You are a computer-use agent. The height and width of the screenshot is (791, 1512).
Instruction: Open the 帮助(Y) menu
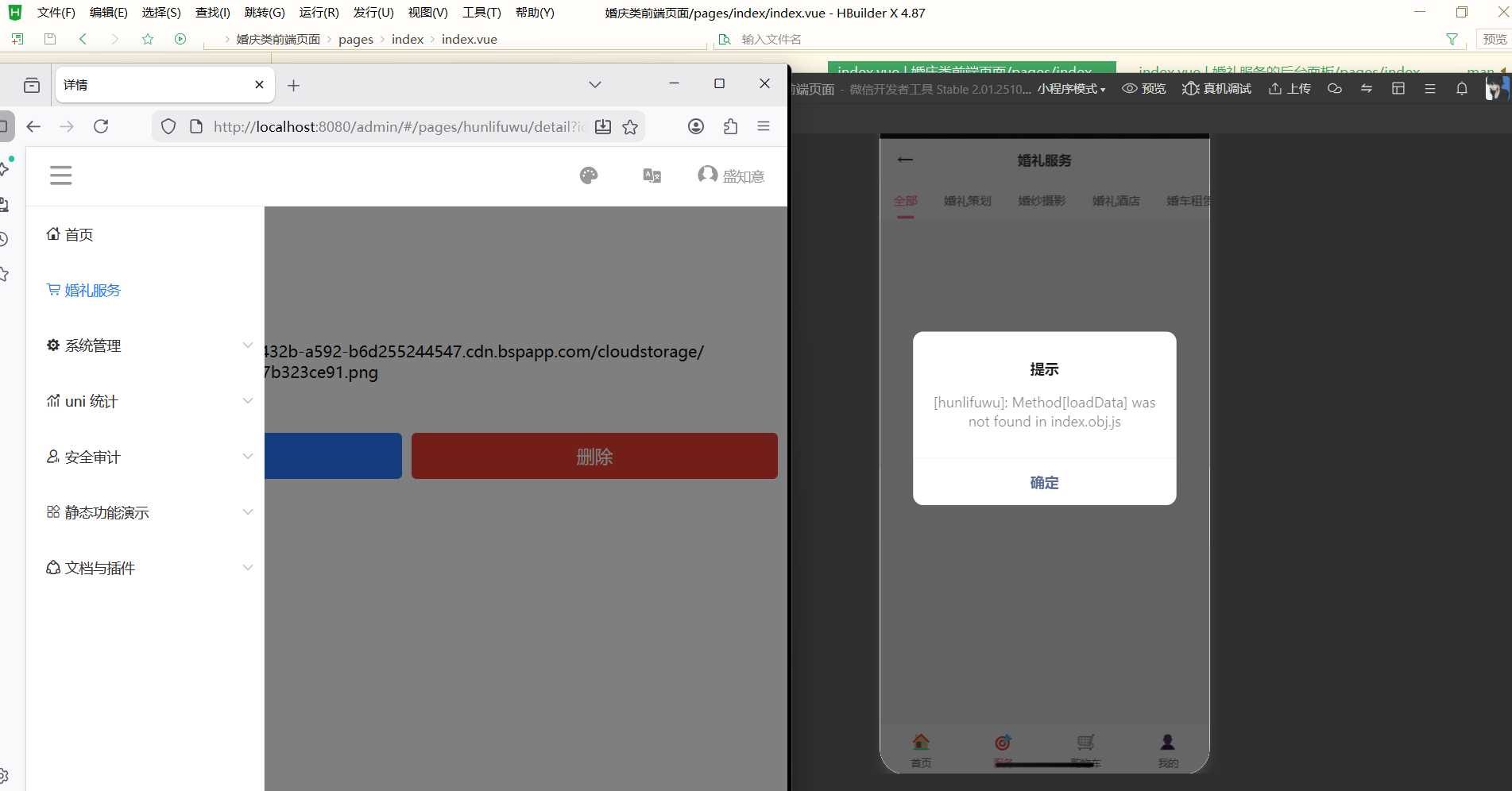point(535,13)
